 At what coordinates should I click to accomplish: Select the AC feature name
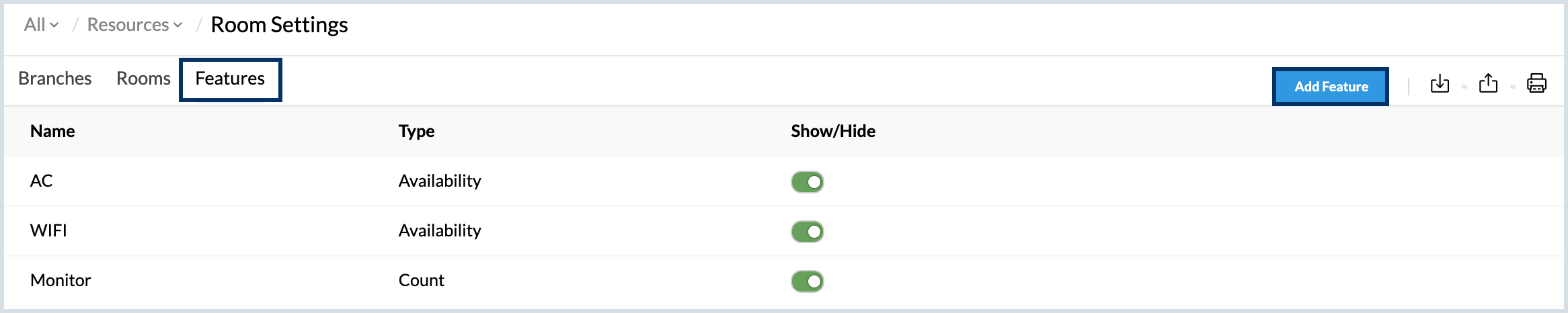pyautogui.click(x=42, y=181)
